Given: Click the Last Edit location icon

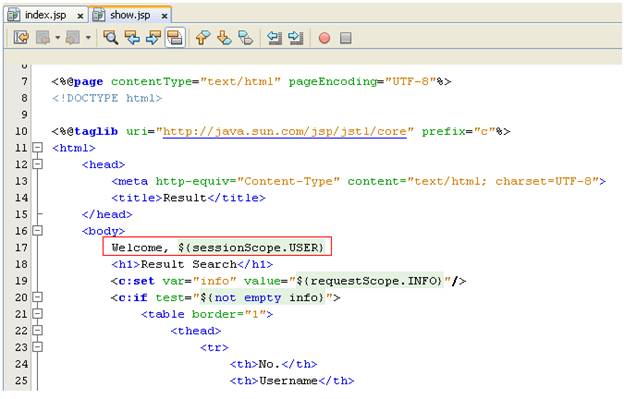Looking at the screenshot, I should [x=21, y=38].
